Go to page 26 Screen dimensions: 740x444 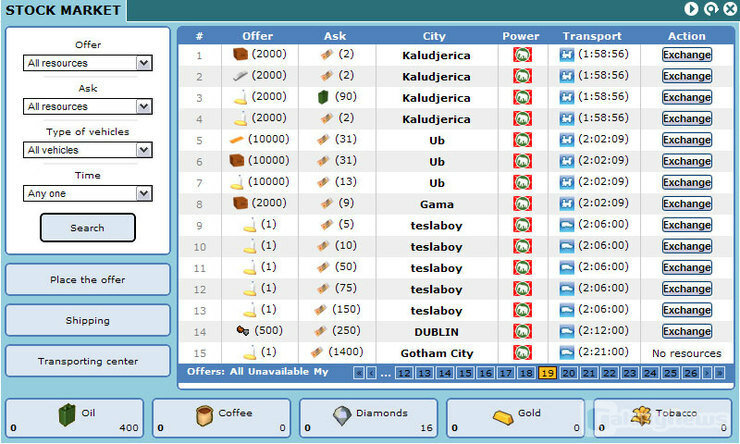click(691, 373)
